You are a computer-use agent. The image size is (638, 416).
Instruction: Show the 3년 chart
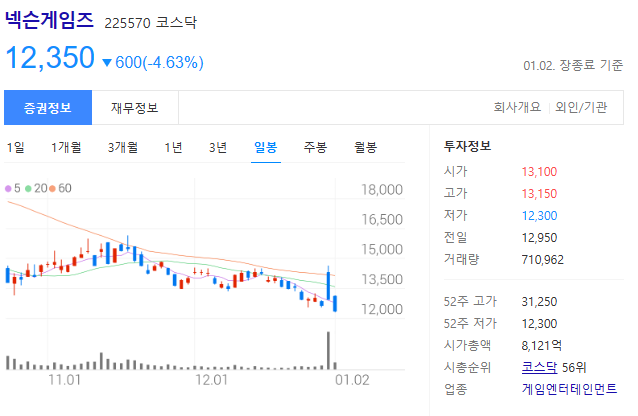coord(218,147)
